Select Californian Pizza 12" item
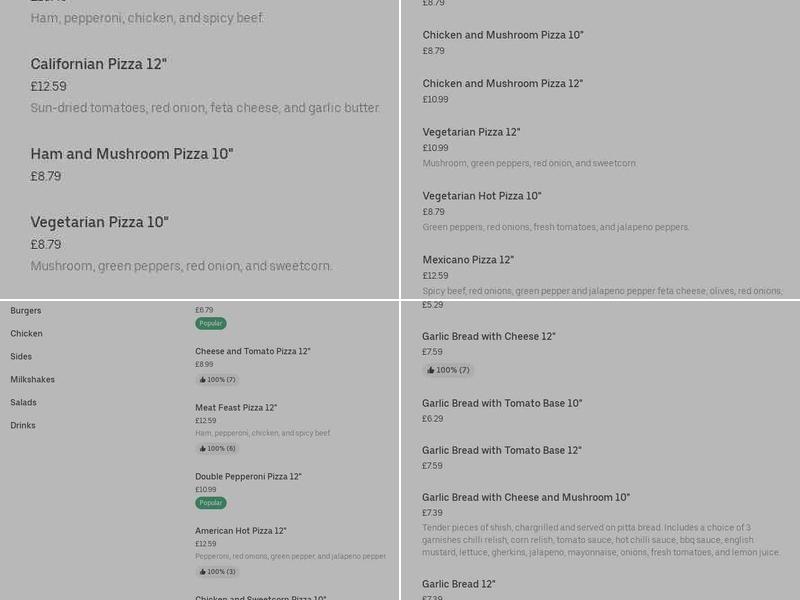This screenshot has height=600, width=800. click(x=98, y=64)
